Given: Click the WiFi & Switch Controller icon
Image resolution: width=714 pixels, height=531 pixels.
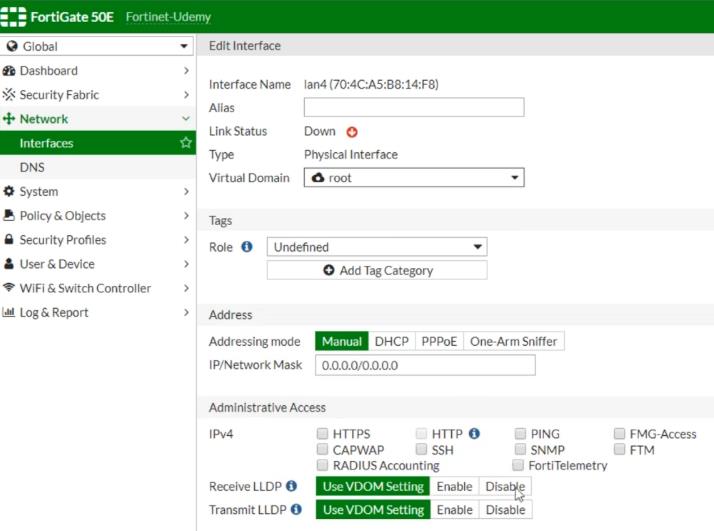Looking at the screenshot, I should [x=9, y=288].
